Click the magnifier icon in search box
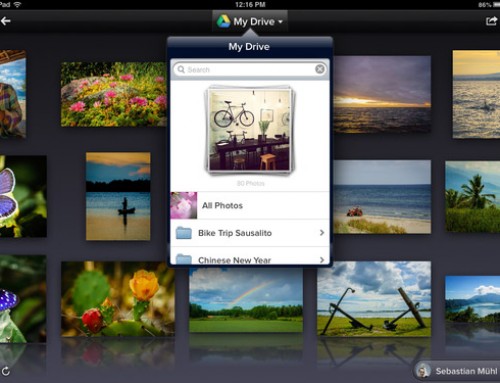 pos(181,69)
